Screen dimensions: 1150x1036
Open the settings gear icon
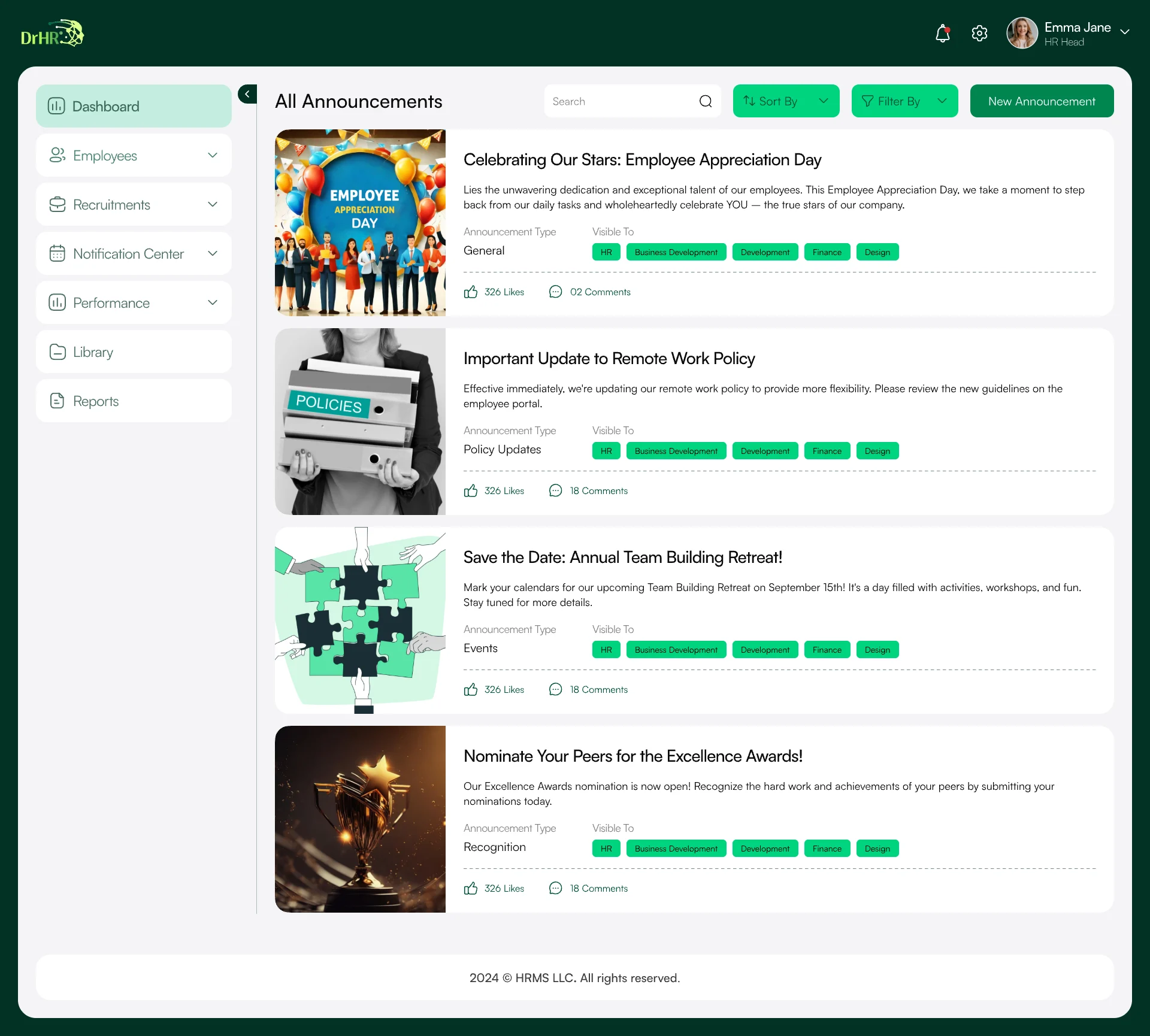click(x=979, y=34)
